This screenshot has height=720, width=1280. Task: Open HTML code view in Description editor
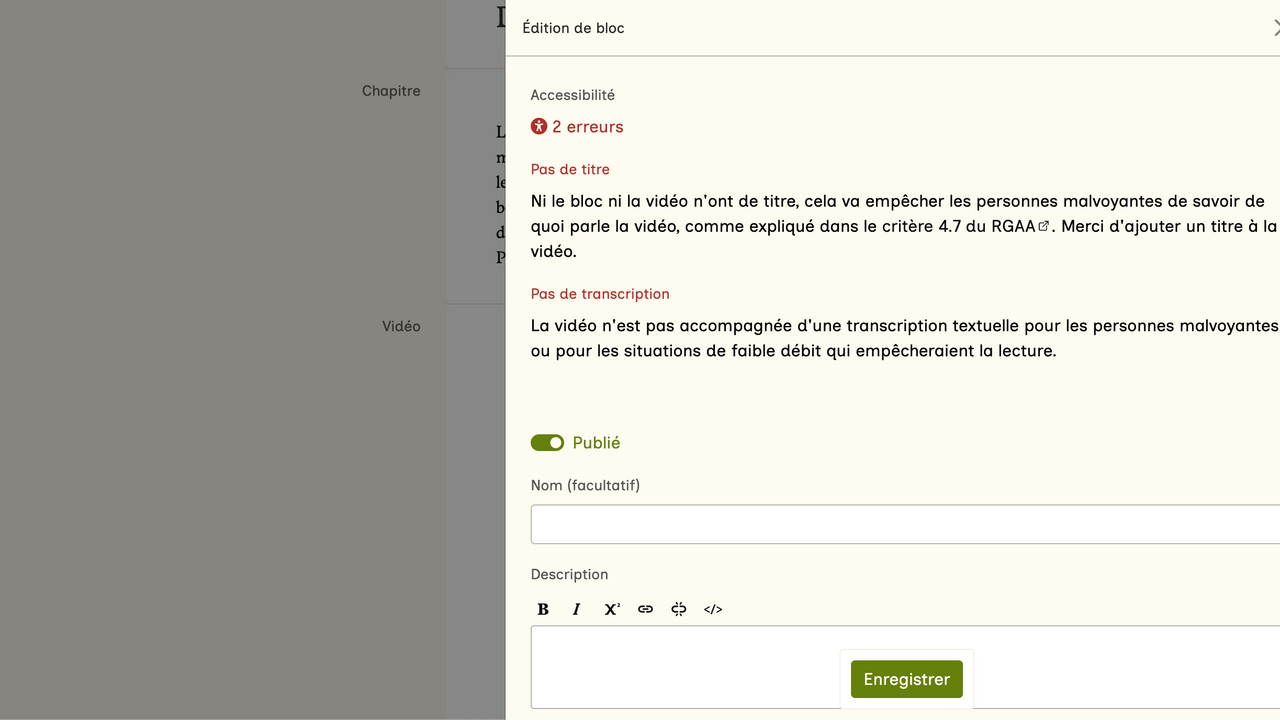click(713, 609)
